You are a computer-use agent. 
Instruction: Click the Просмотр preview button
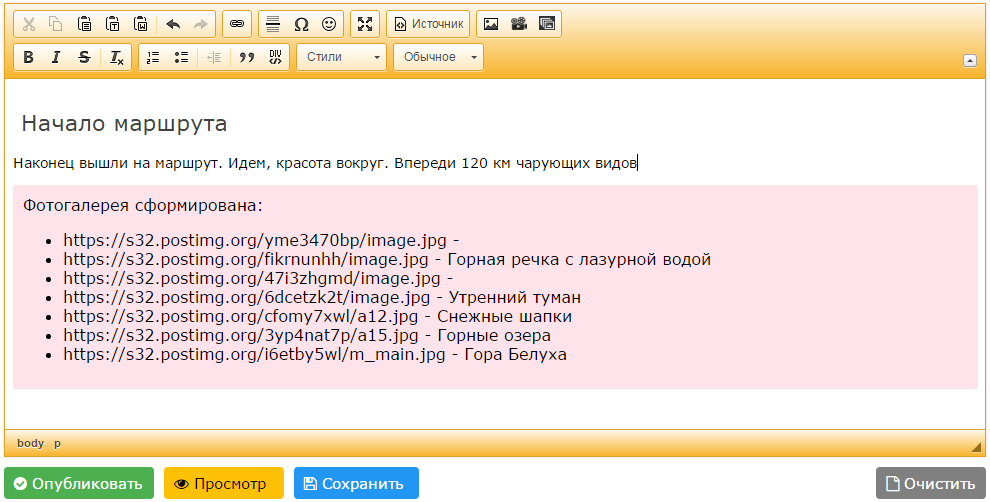(224, 484)
